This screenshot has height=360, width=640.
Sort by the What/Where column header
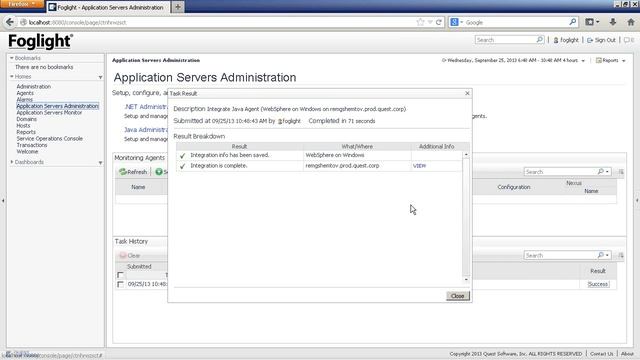pos(357,147)
